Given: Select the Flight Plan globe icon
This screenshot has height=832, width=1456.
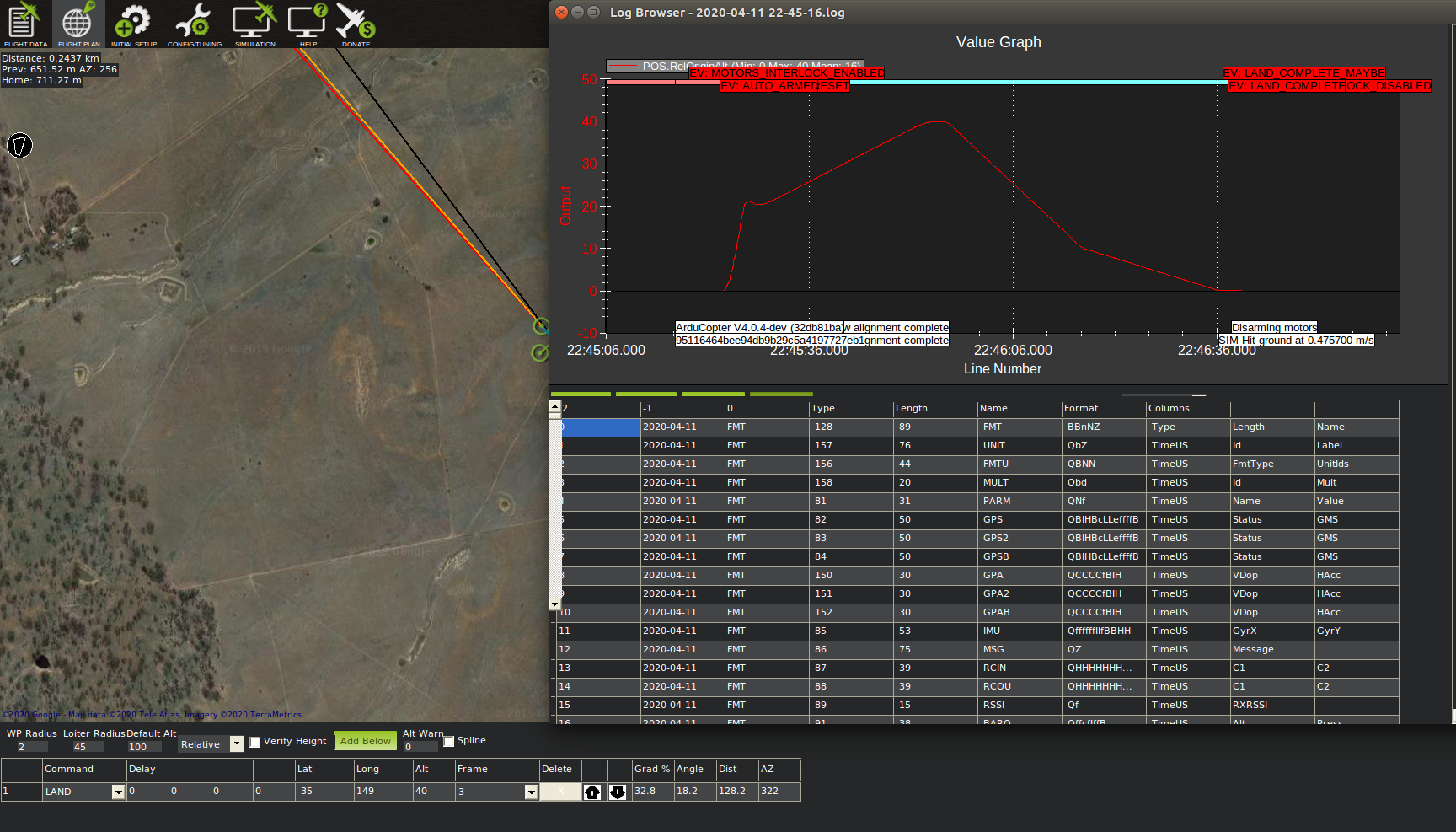Looking at the screenshot, I should coord(78,24).
